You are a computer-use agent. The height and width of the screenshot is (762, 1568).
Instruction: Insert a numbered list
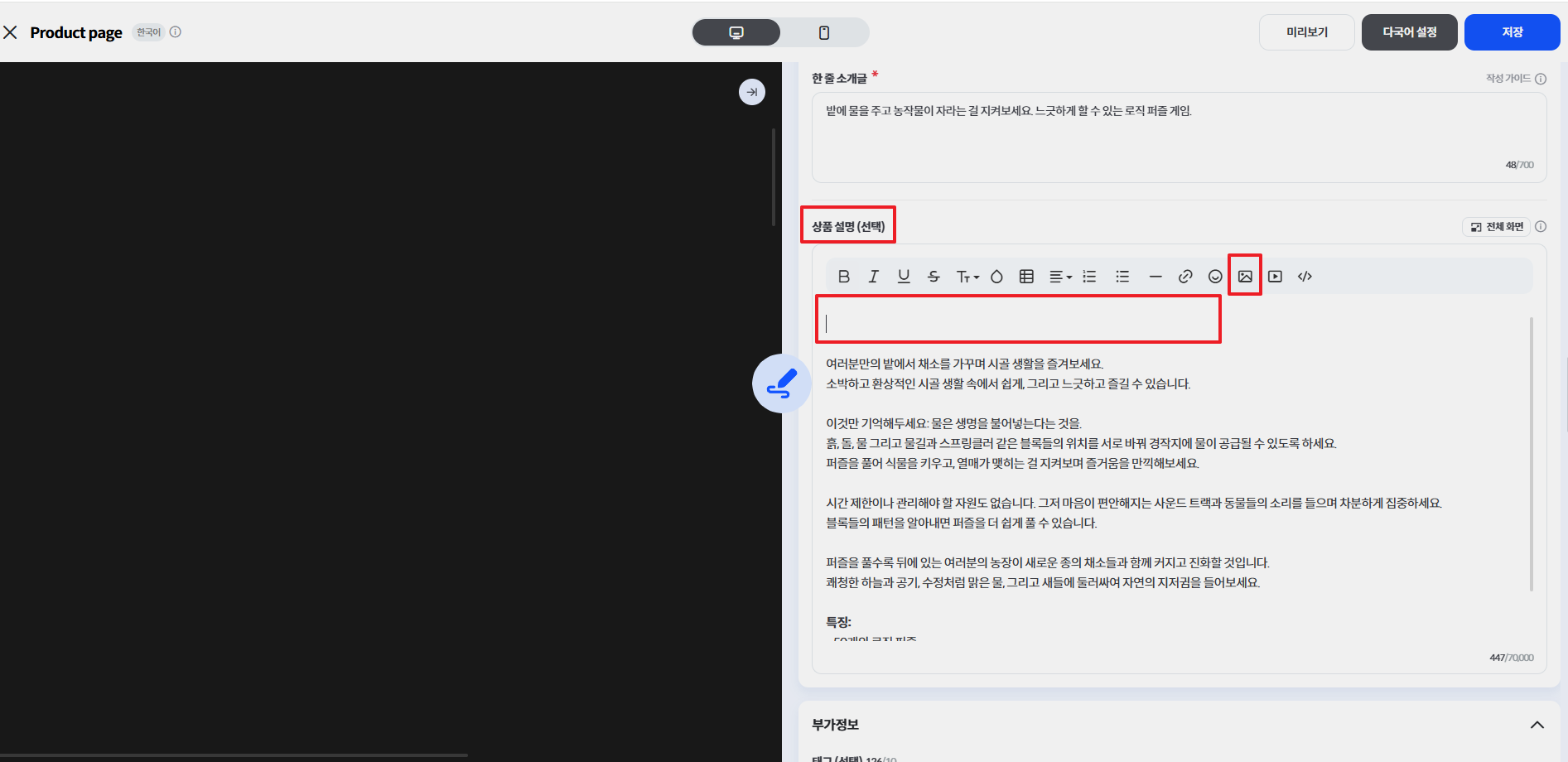point(1090,277)
